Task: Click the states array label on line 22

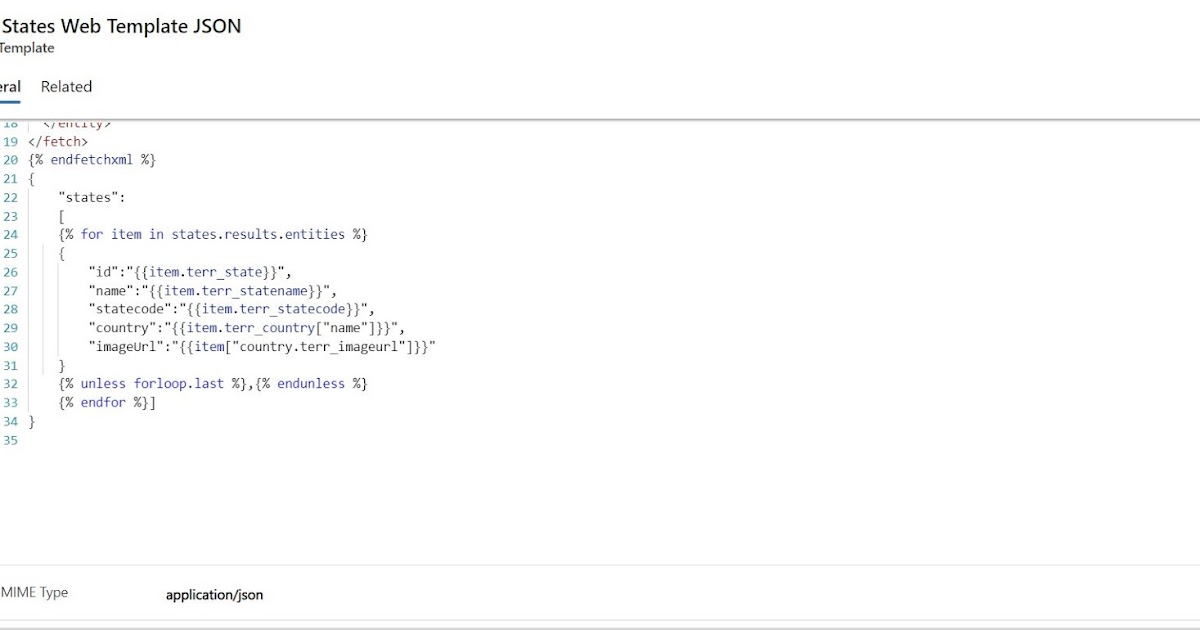Action: click(x=91, y=197)
